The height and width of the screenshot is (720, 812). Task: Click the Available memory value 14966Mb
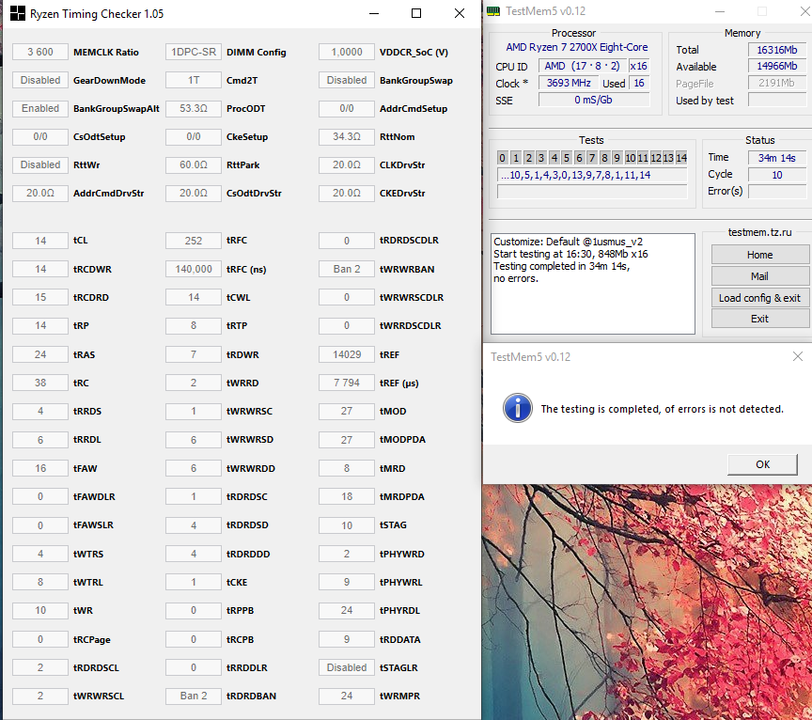coord(777,66)
